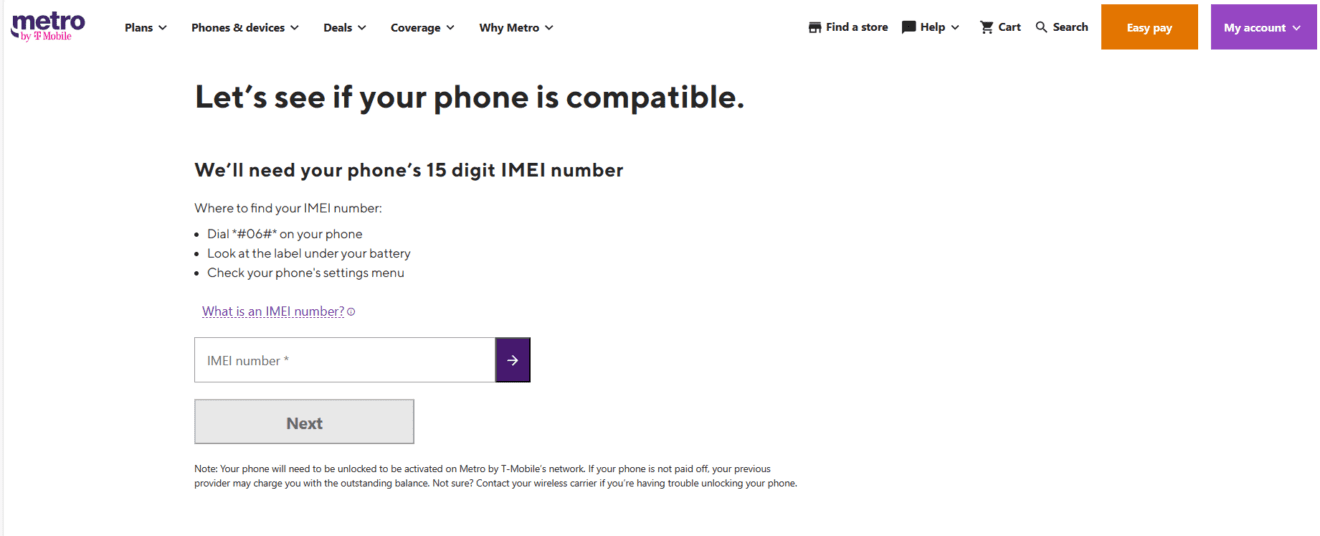Open the Deals dropdown
Image resolution: width=1320 pixels, height=536 pixels.
pyautogui.click(x=345, y=28)
